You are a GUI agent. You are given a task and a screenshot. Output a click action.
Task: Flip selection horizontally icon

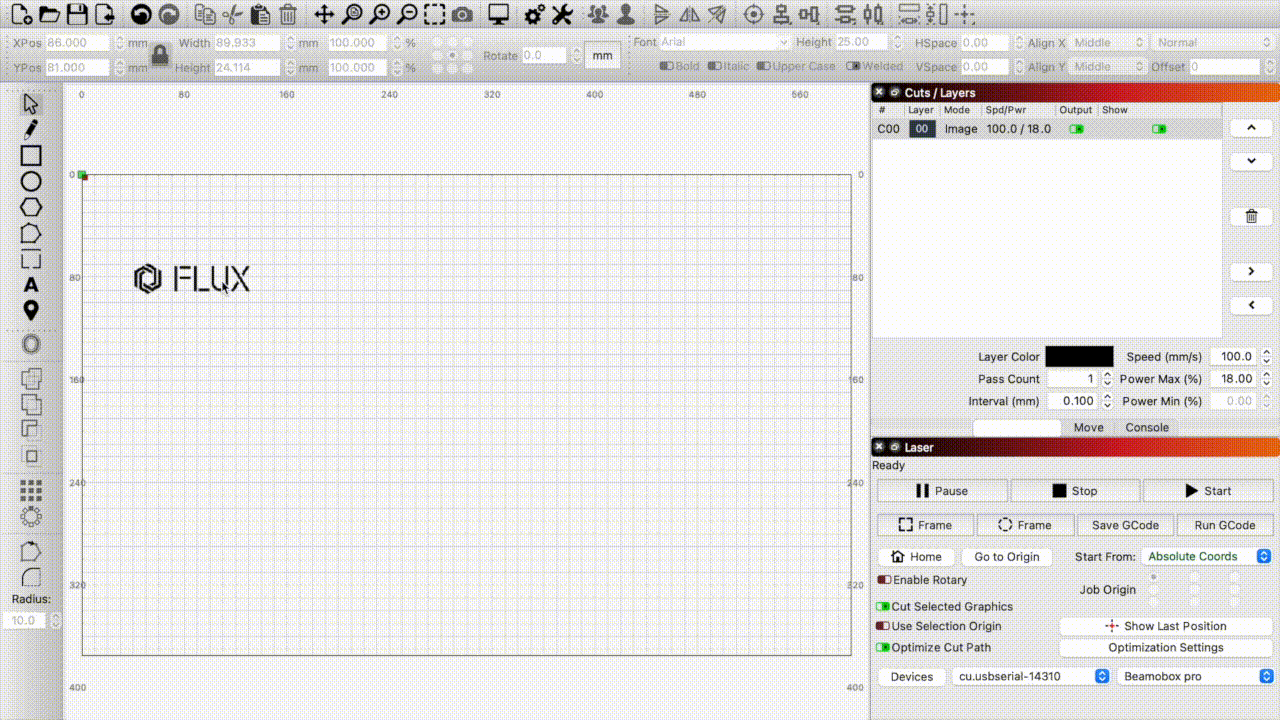click(x=689, y=14)
